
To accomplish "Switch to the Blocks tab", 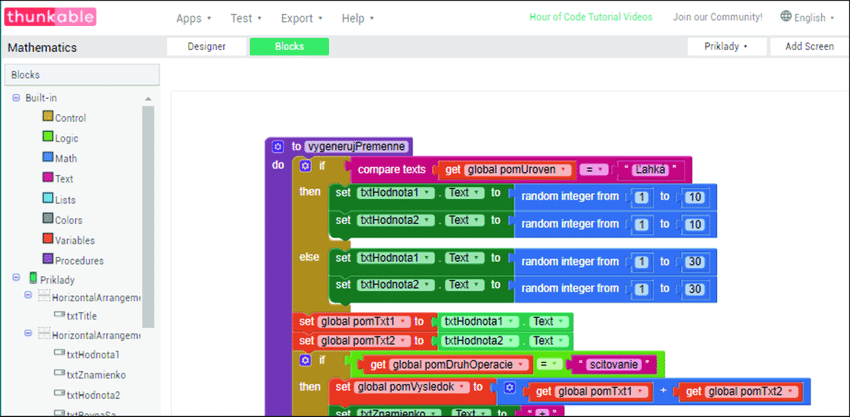I will pos(289,47).
